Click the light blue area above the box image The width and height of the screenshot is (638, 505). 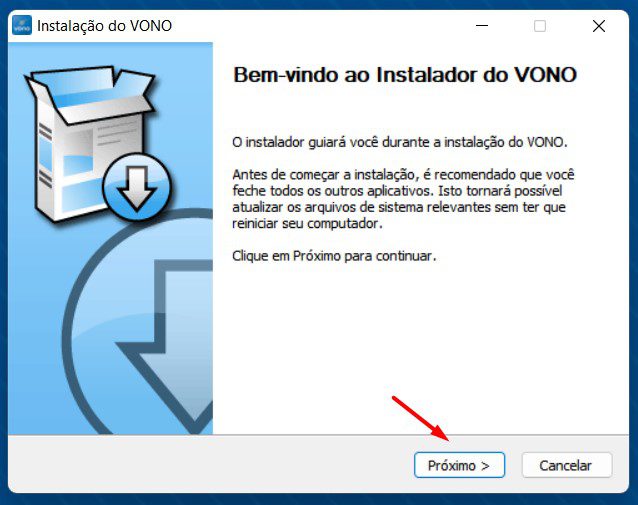110,53
